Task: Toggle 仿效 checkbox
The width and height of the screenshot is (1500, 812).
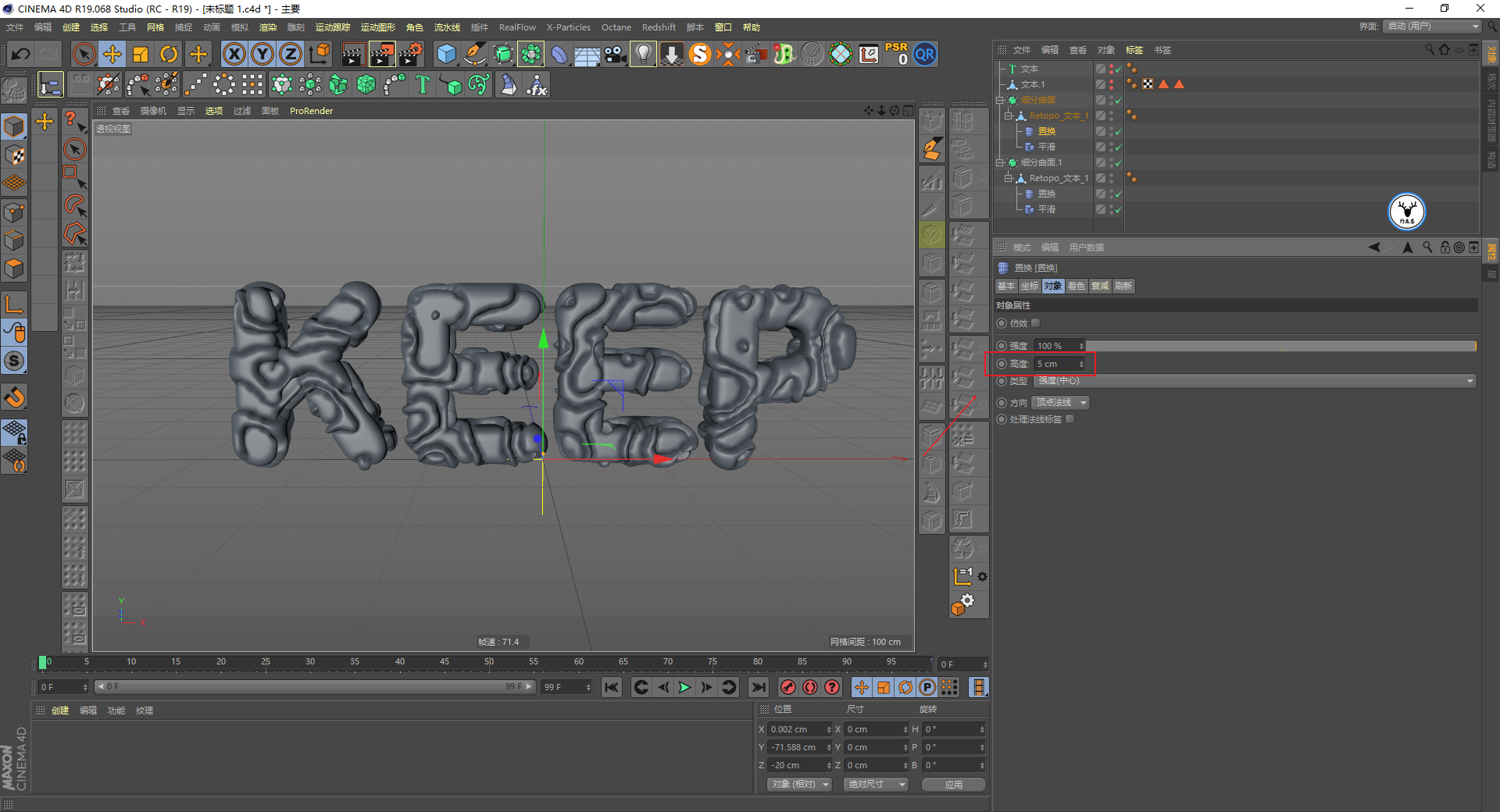Action: pos(1036,322)
